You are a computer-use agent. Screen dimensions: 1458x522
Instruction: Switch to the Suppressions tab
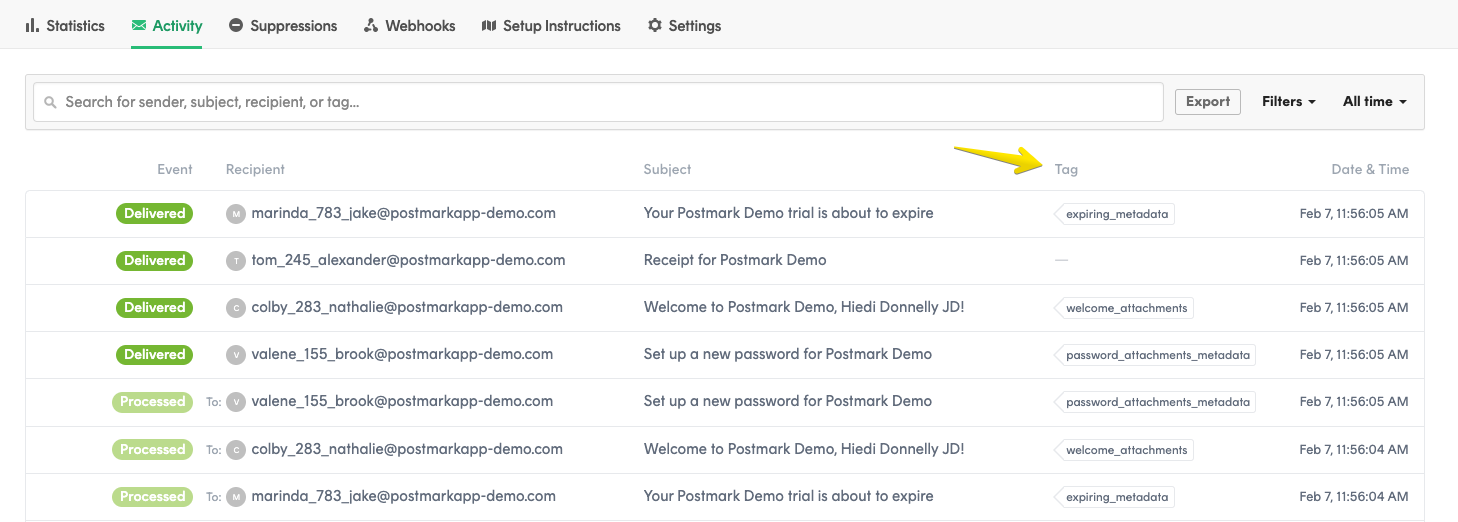click(x=293, y=26)
